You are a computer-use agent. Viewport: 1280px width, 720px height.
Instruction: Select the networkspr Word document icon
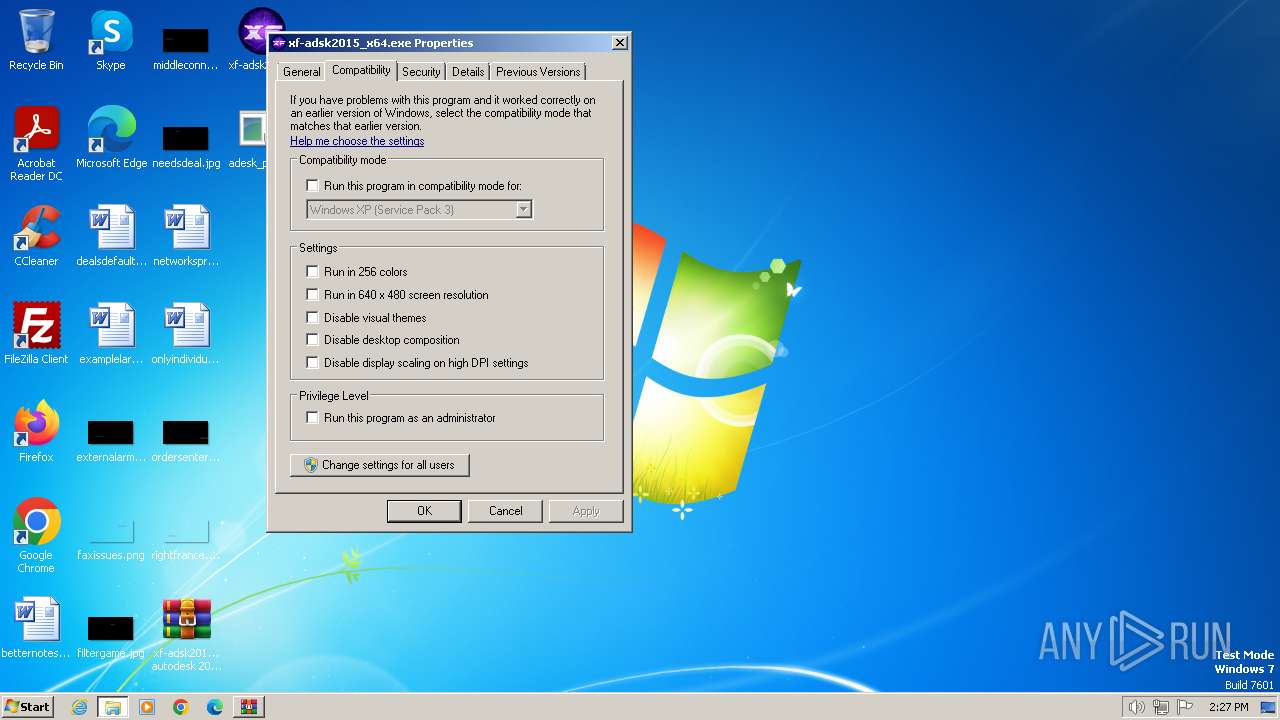click(186, 236)
